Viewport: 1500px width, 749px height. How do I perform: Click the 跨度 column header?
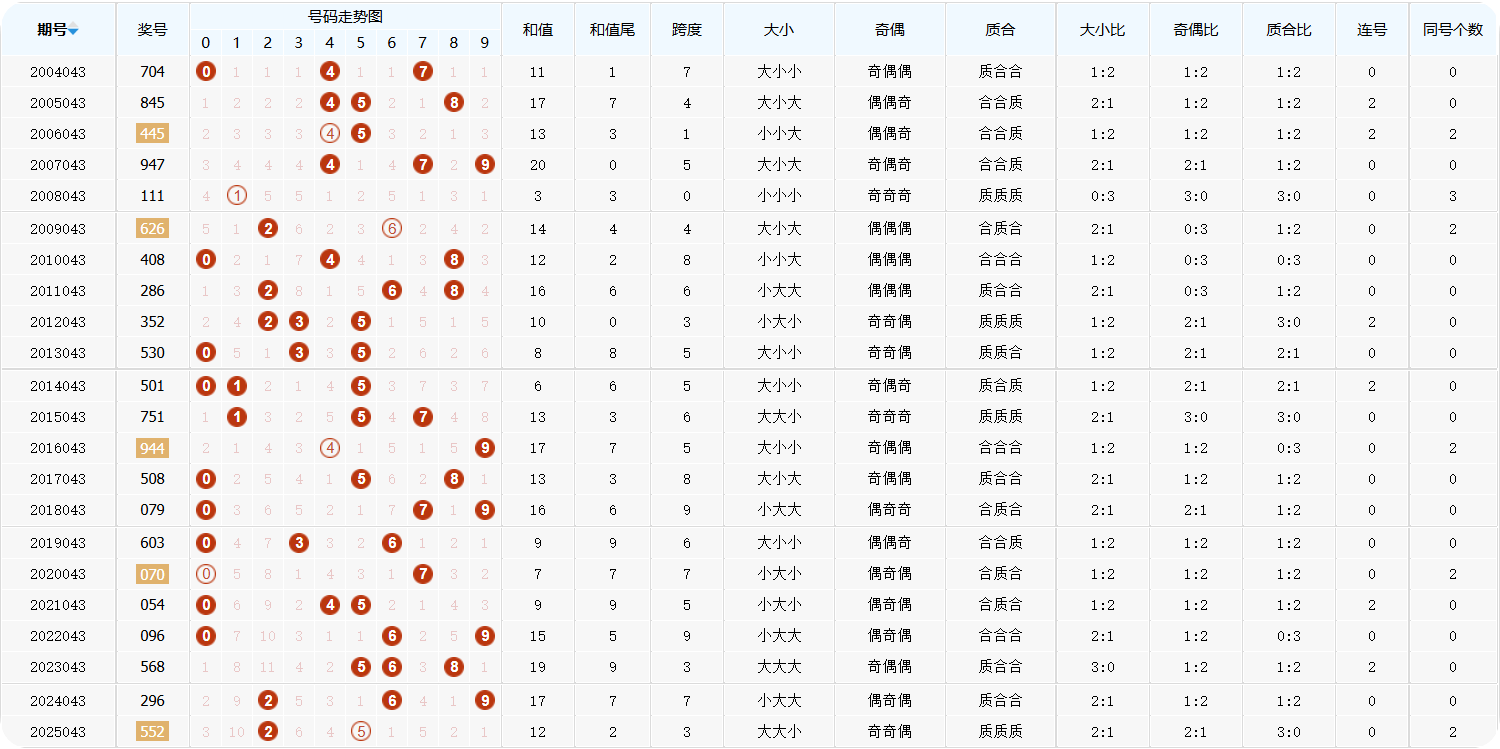click(x=687, y=30)
